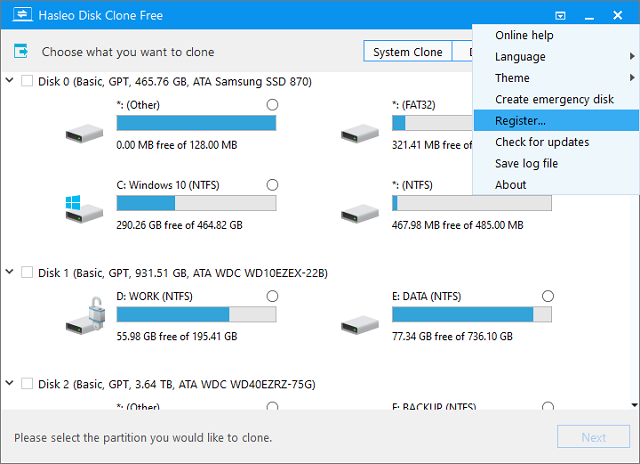Screen dimensions: 640x464
Task: Select Create emergency disk menu entry
Action: [x=554, y=99]
